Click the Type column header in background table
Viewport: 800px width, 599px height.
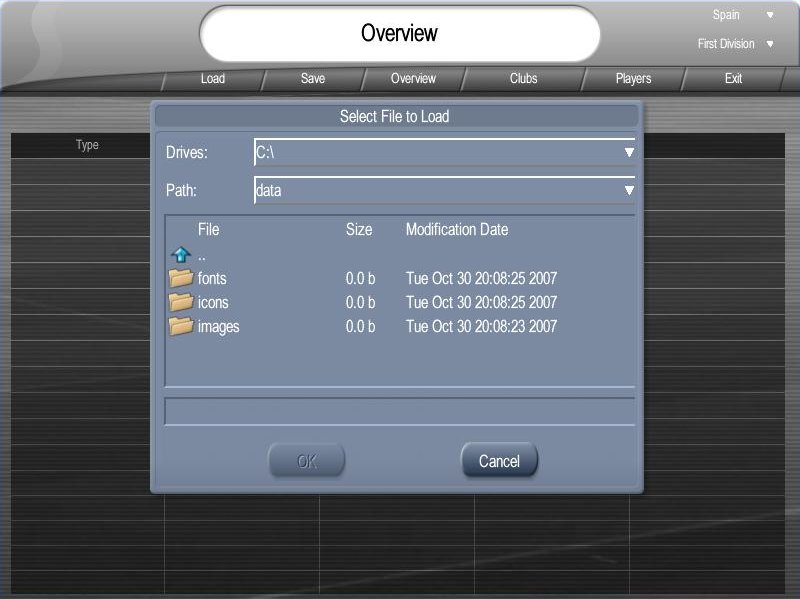(x=87, y=145)
